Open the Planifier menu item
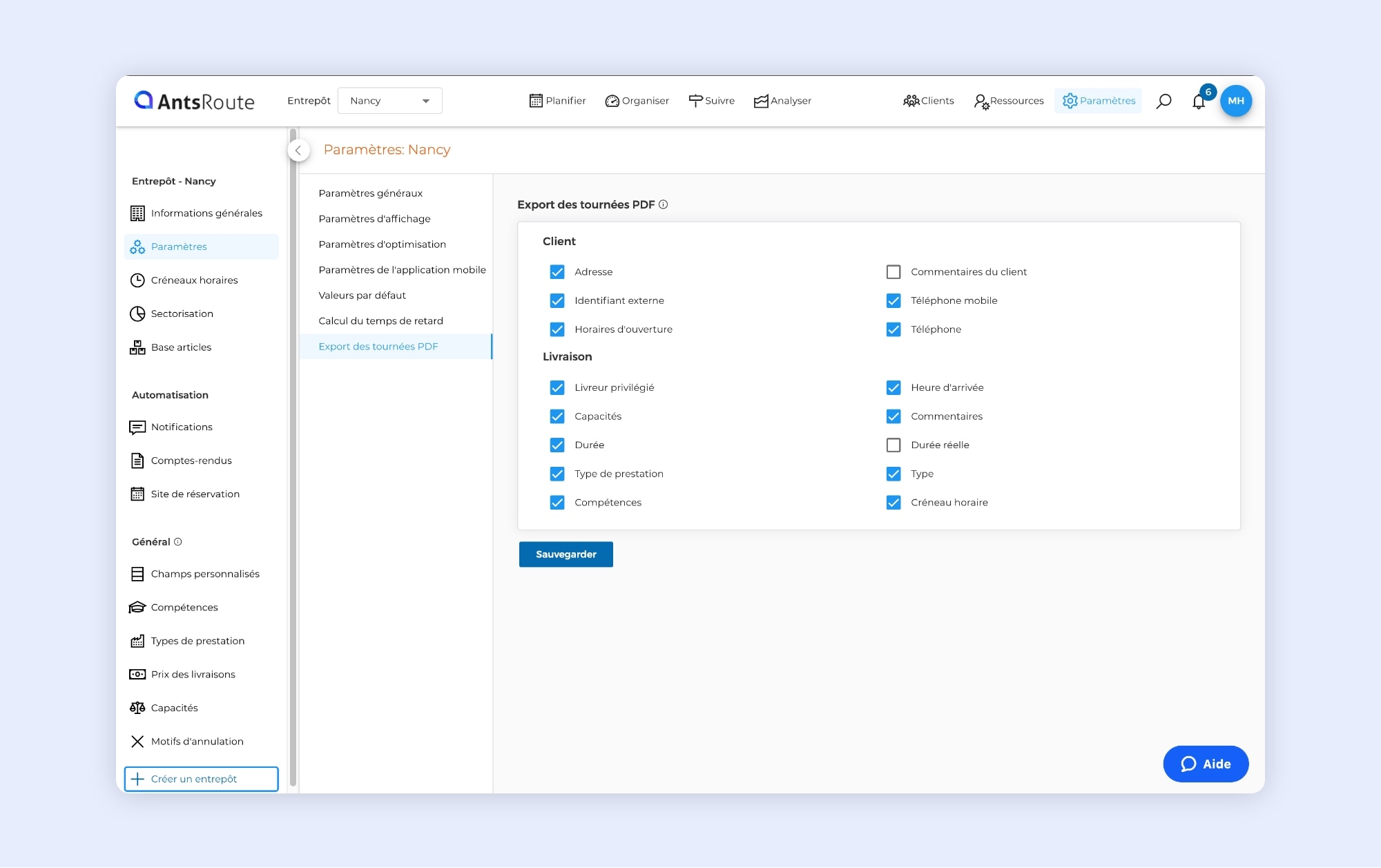The image size is (1381, 868). coord(557,101)
